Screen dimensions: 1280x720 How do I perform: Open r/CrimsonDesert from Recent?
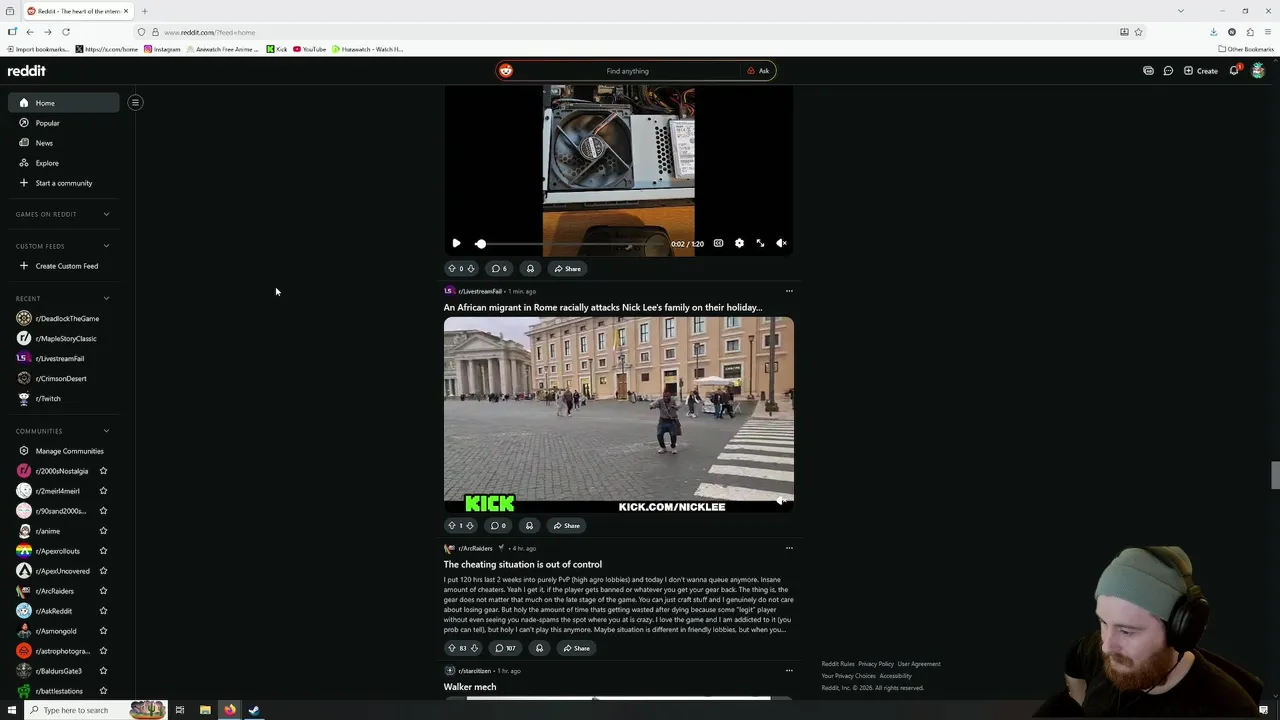64,378
